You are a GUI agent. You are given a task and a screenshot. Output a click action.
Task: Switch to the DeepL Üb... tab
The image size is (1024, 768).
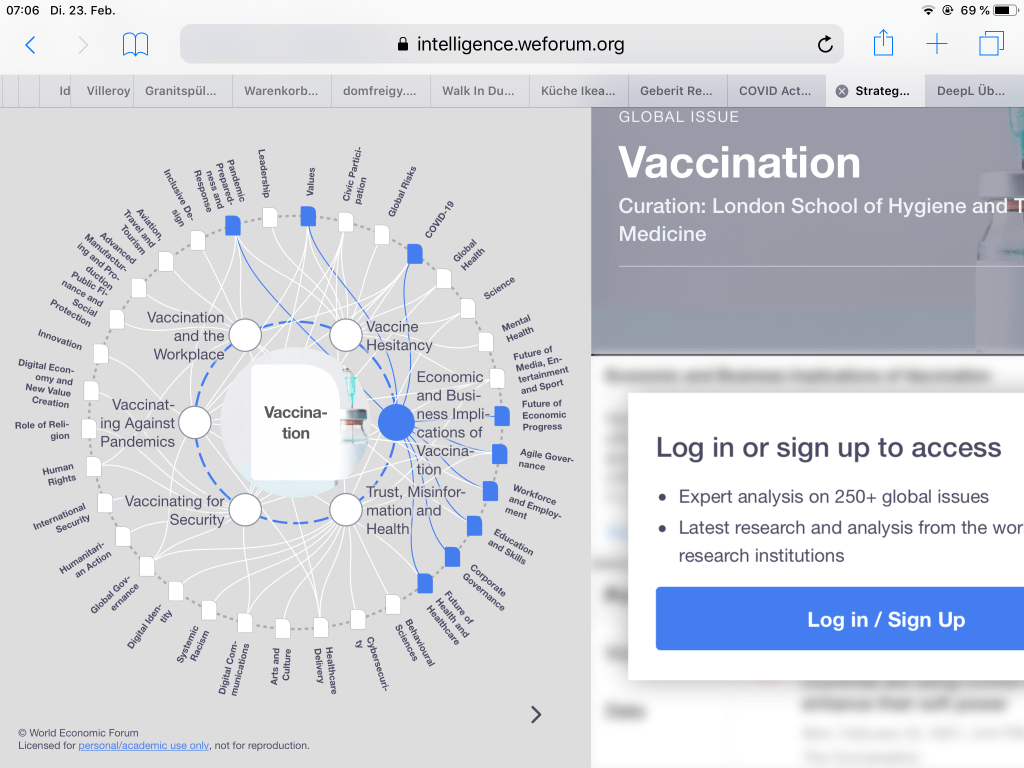971,91
